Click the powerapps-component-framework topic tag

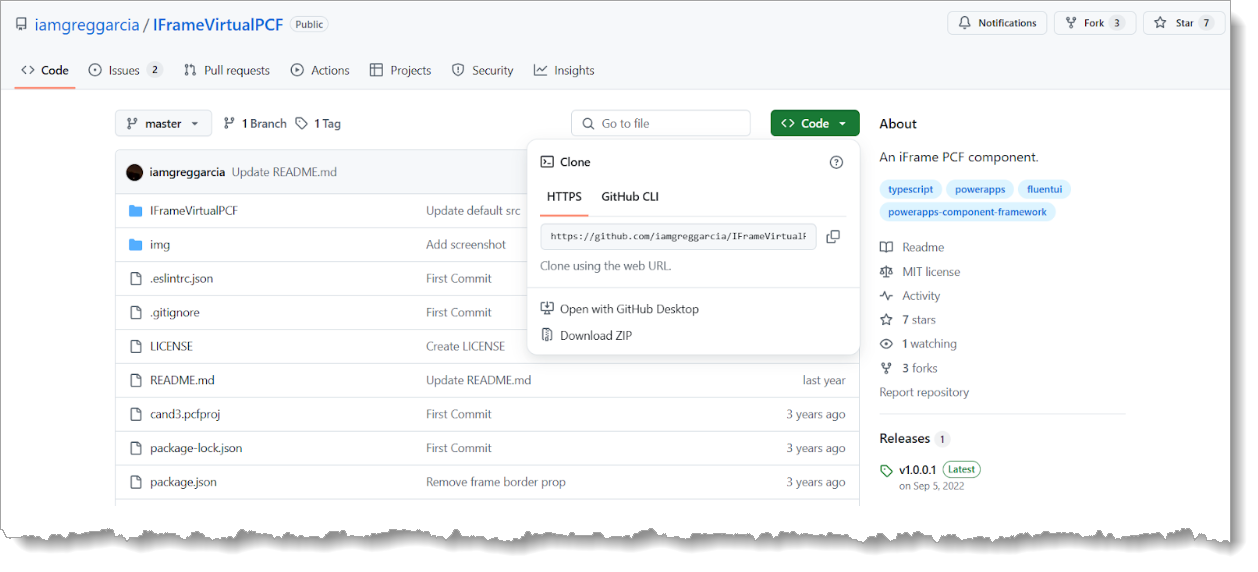coord(967,212)
